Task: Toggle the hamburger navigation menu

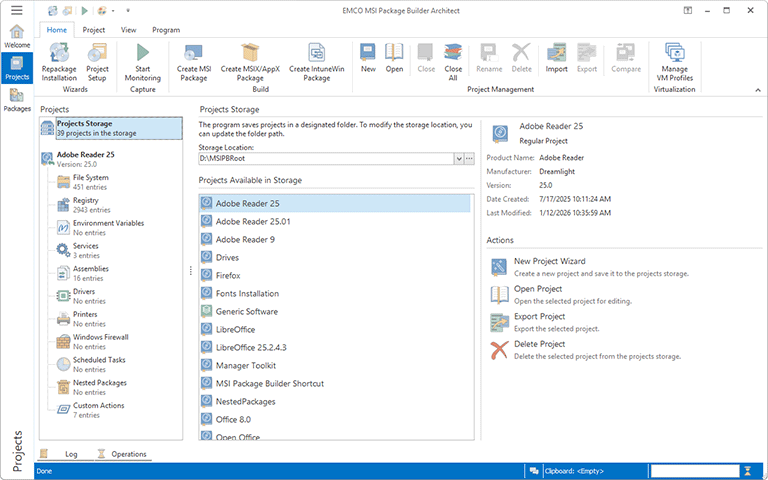Action: pos(17,10)
